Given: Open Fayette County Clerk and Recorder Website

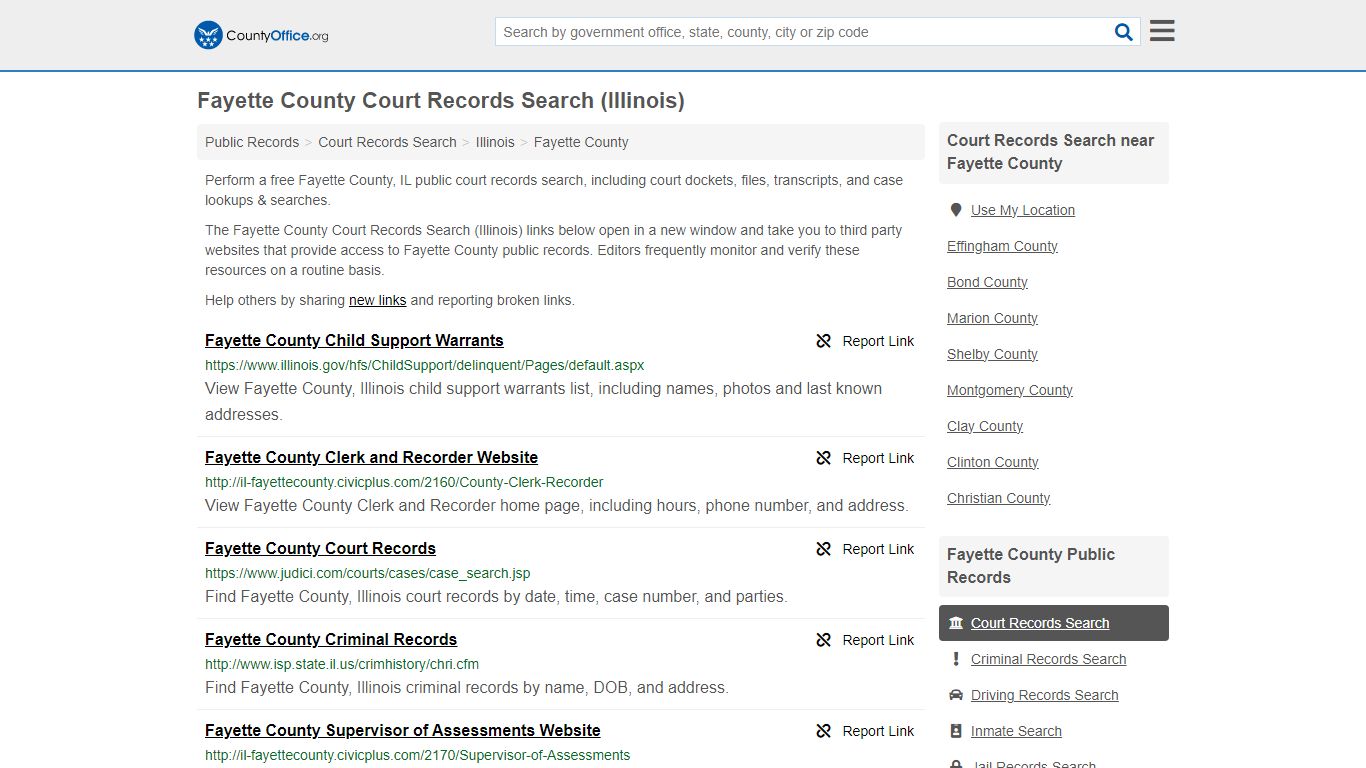Looking at the screenshot, I should tap(371, 458).
